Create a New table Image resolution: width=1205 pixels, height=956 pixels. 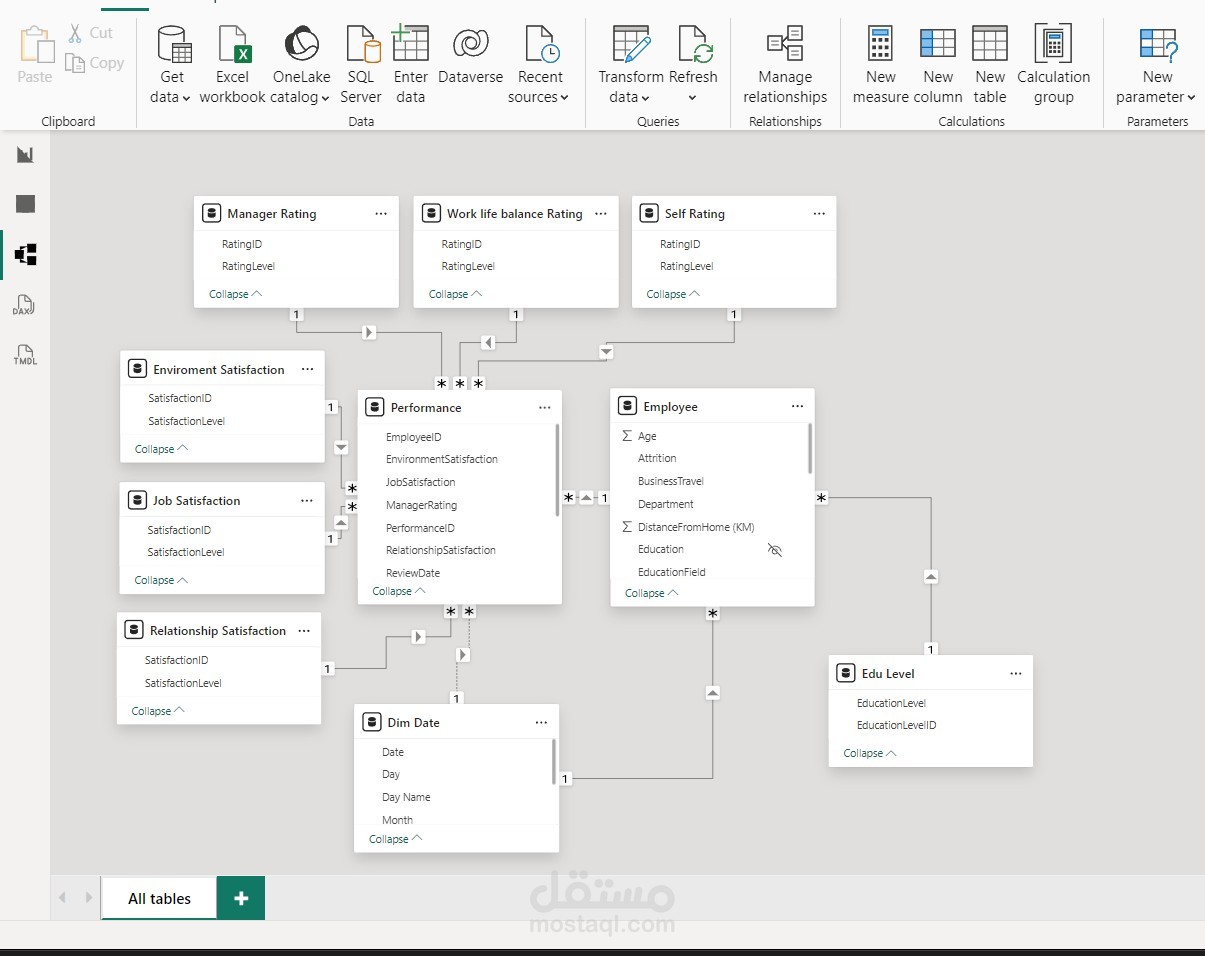990,66
